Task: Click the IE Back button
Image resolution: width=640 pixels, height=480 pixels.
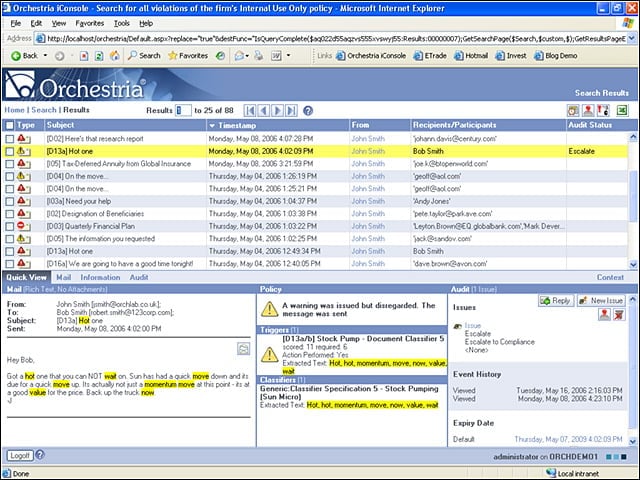Action: pyautogui.click(x=24, y=56)
